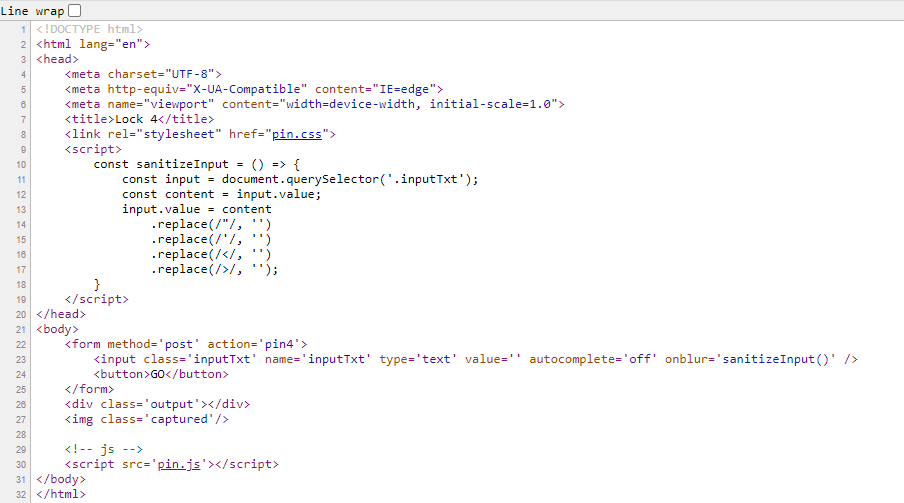The width and height of the screenshot is (904, 503).
Task: Click the "Line wrap" label text
Action: coord(32,11)
